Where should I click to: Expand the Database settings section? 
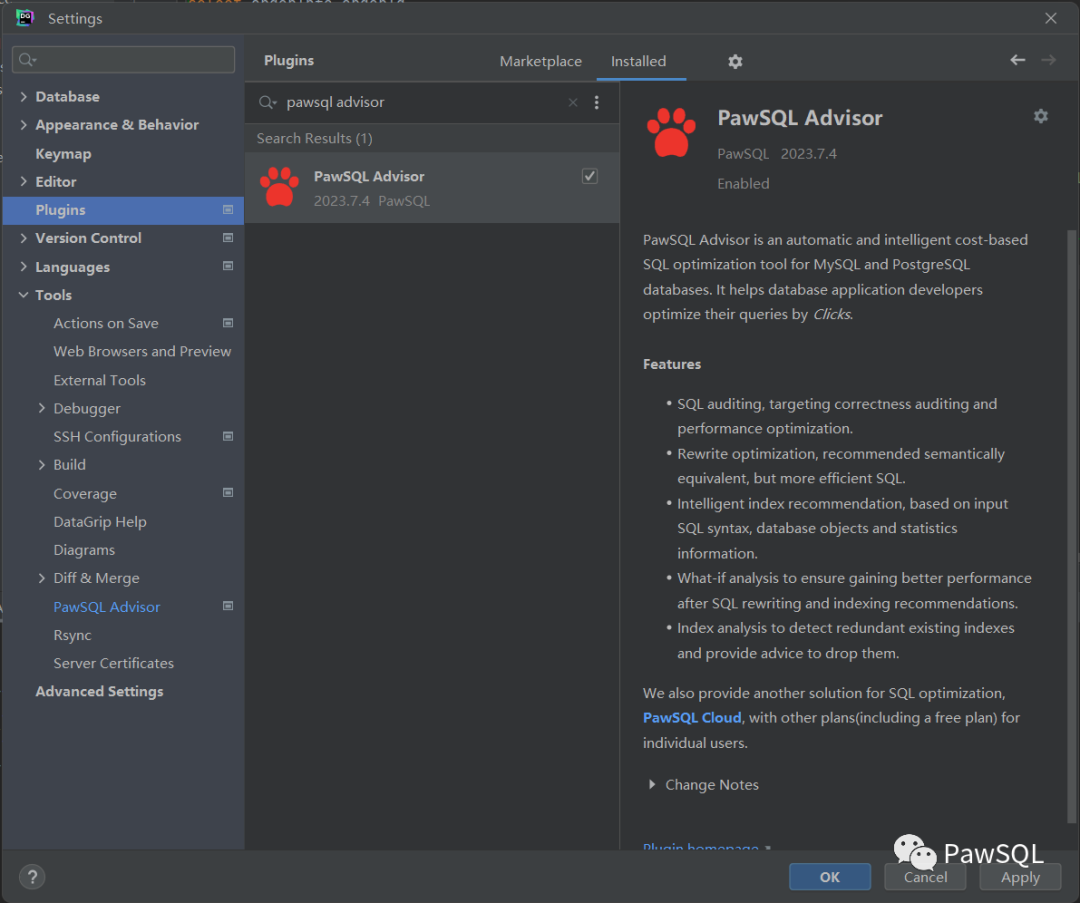pyautogui.click(x=23, y=97)
